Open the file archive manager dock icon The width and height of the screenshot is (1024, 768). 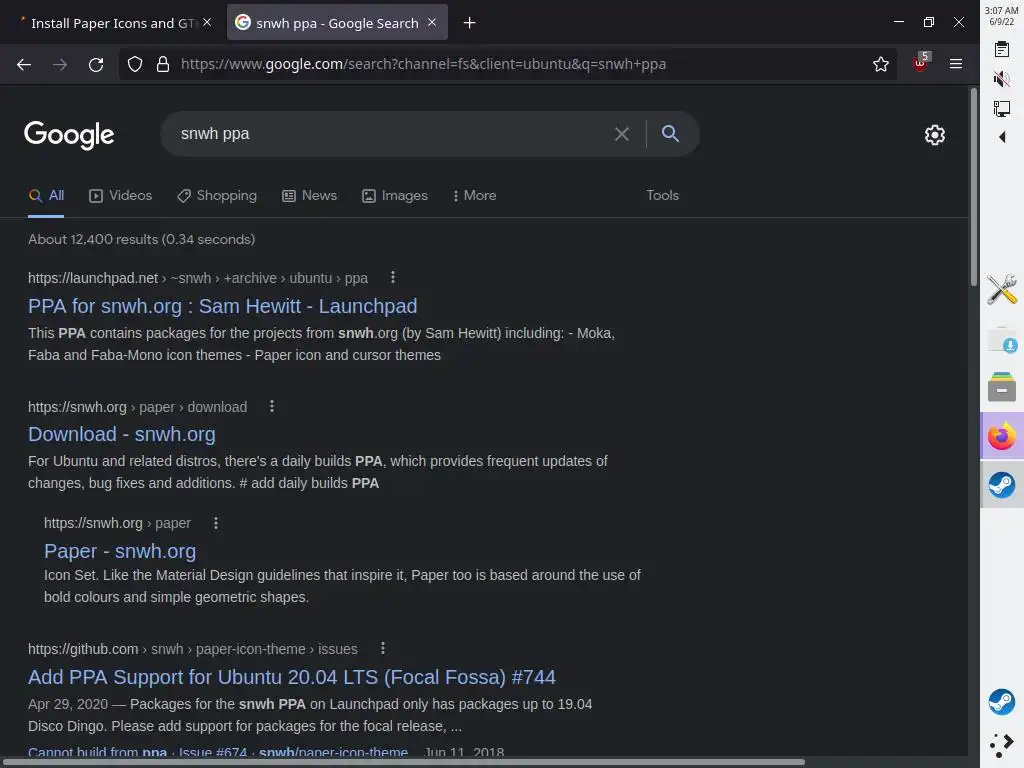pyautogui.click(x=1002, y=387)
